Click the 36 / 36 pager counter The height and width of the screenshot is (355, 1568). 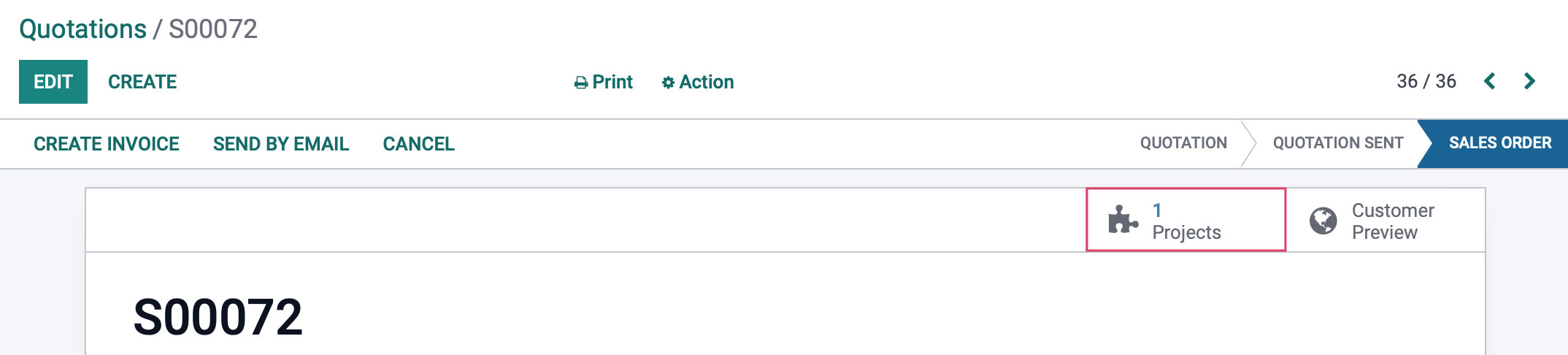tap(1426, 81)
